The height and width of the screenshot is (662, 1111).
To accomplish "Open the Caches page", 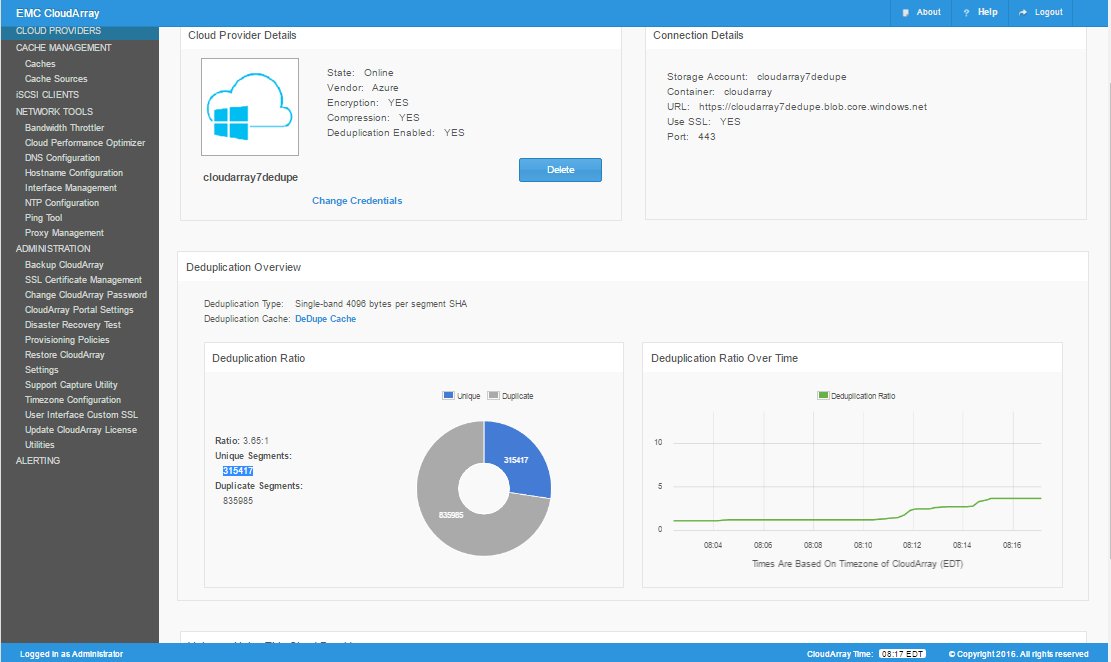I will (x=40, y=64).
